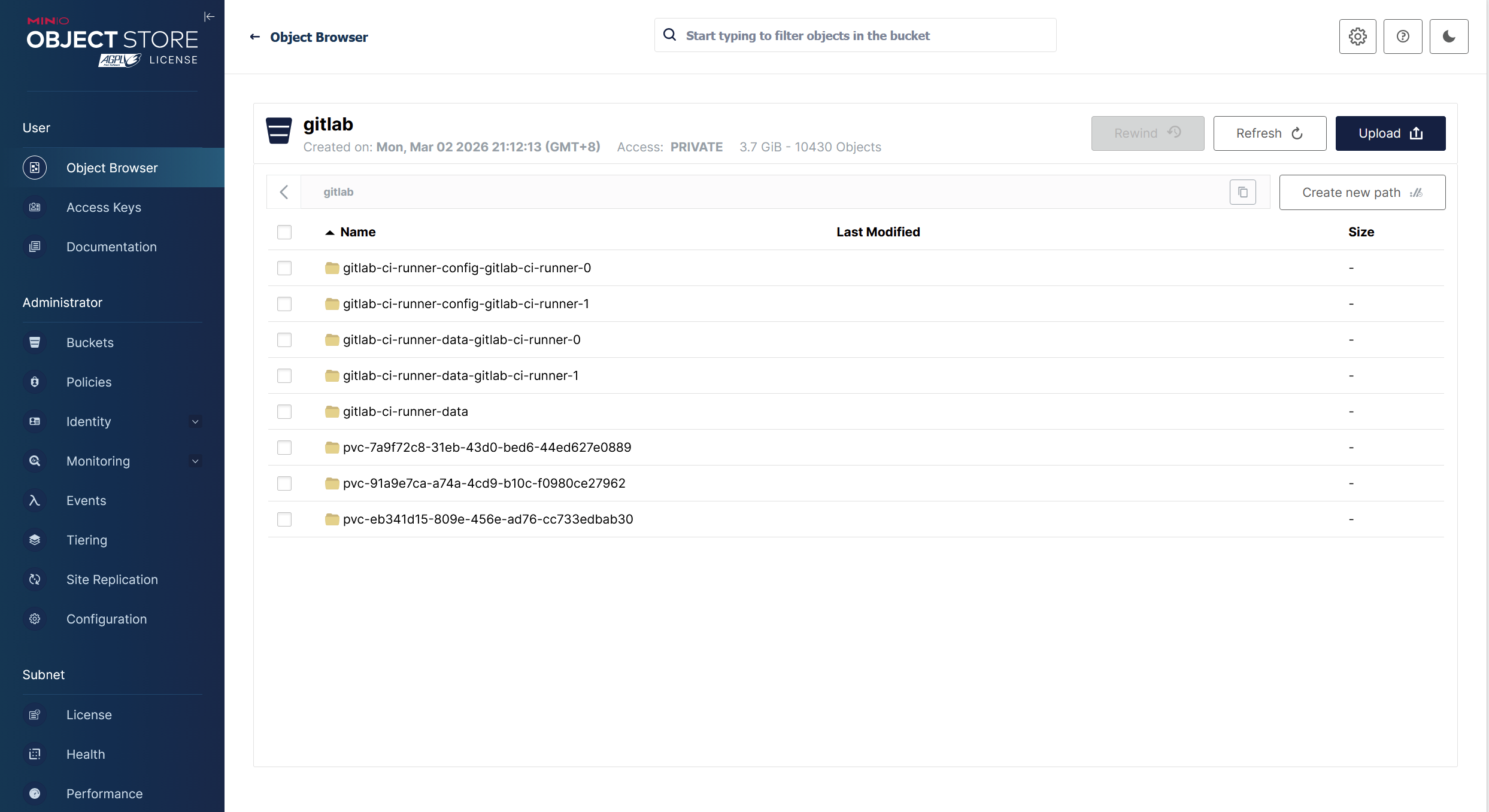Open the help question-mark icon
The width and height of the screenshot is (1489, 812).
click(x=1403, y=37)
